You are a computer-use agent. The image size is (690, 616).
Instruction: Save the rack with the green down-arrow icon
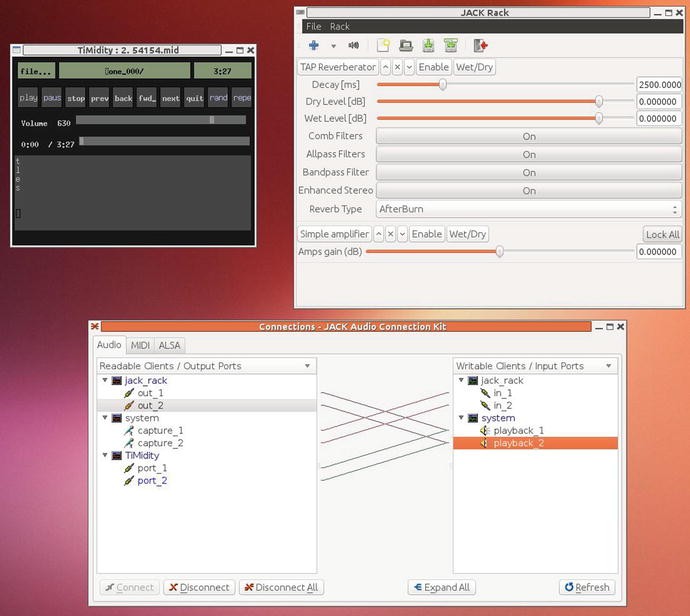(428, 45)
